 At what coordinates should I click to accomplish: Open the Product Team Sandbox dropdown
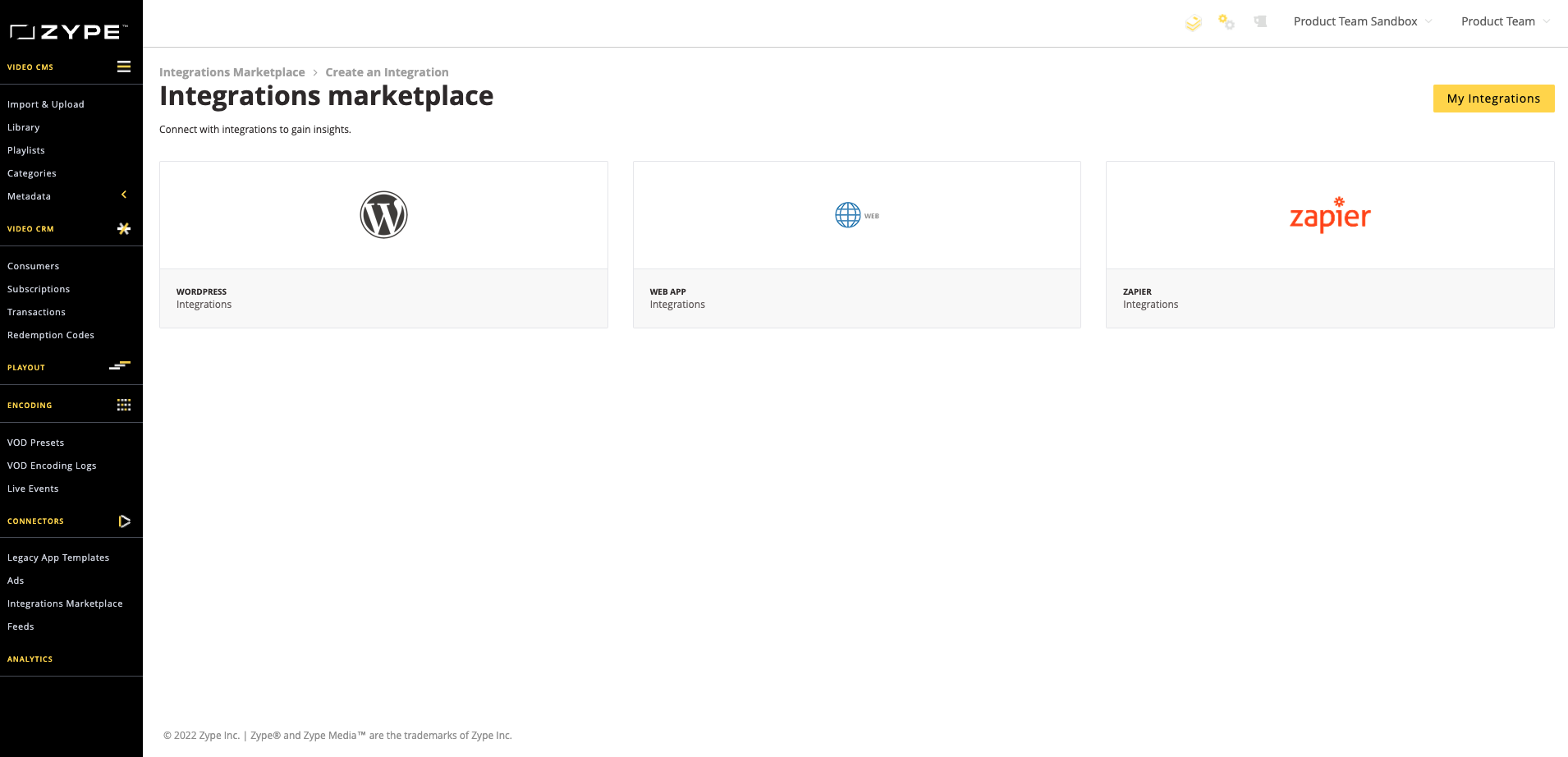point(1362,21)
